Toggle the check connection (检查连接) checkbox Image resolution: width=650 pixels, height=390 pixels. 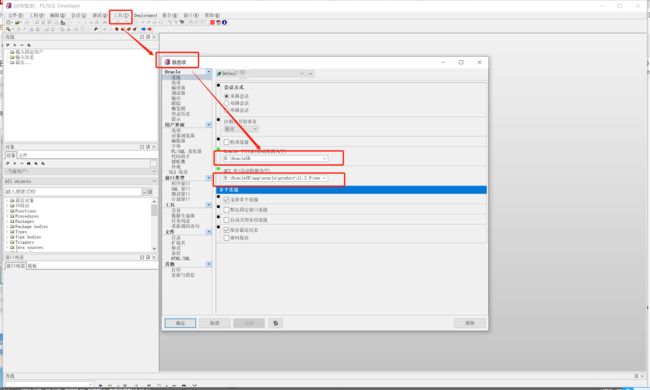coord(227,142)
